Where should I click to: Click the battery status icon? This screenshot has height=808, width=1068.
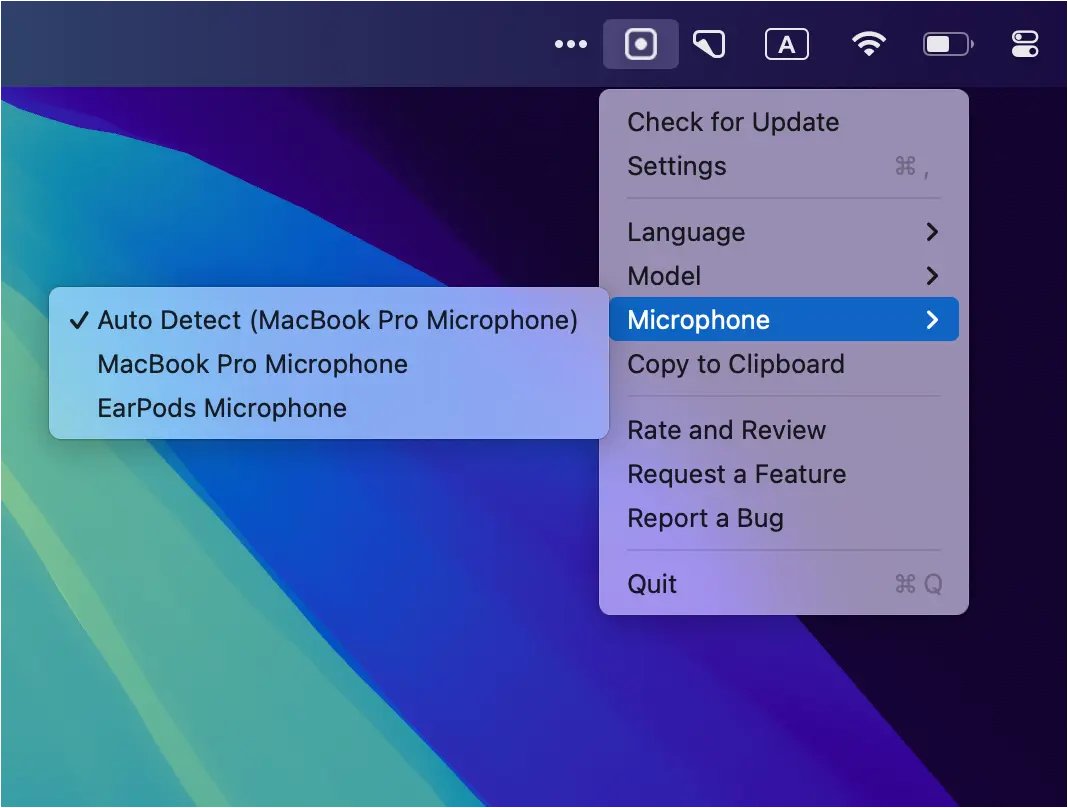tap(946, 45)
